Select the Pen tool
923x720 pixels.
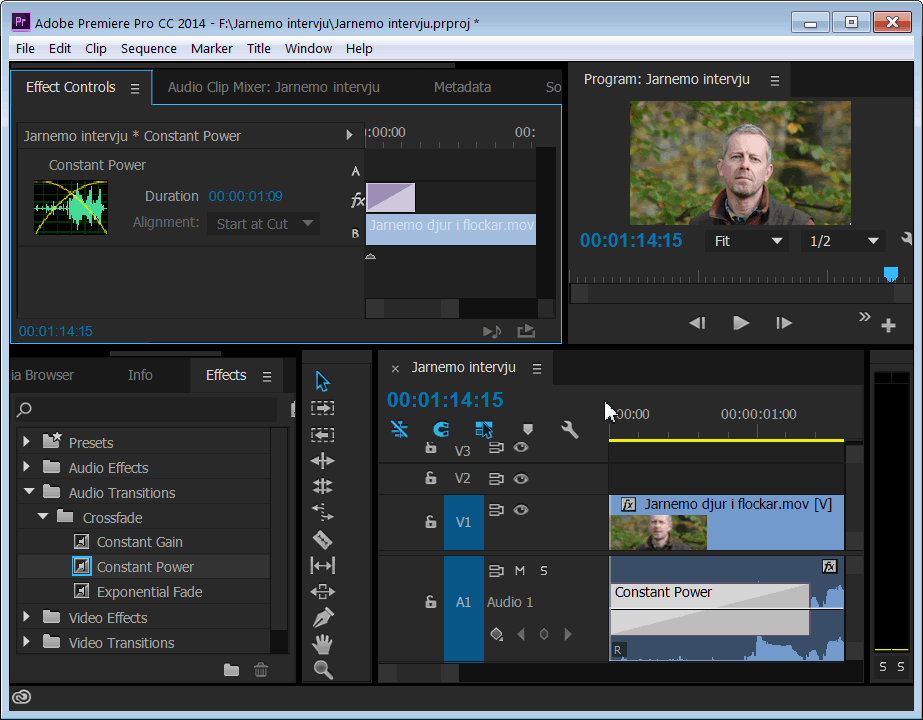pyautogui.click(x=323, y=617)
